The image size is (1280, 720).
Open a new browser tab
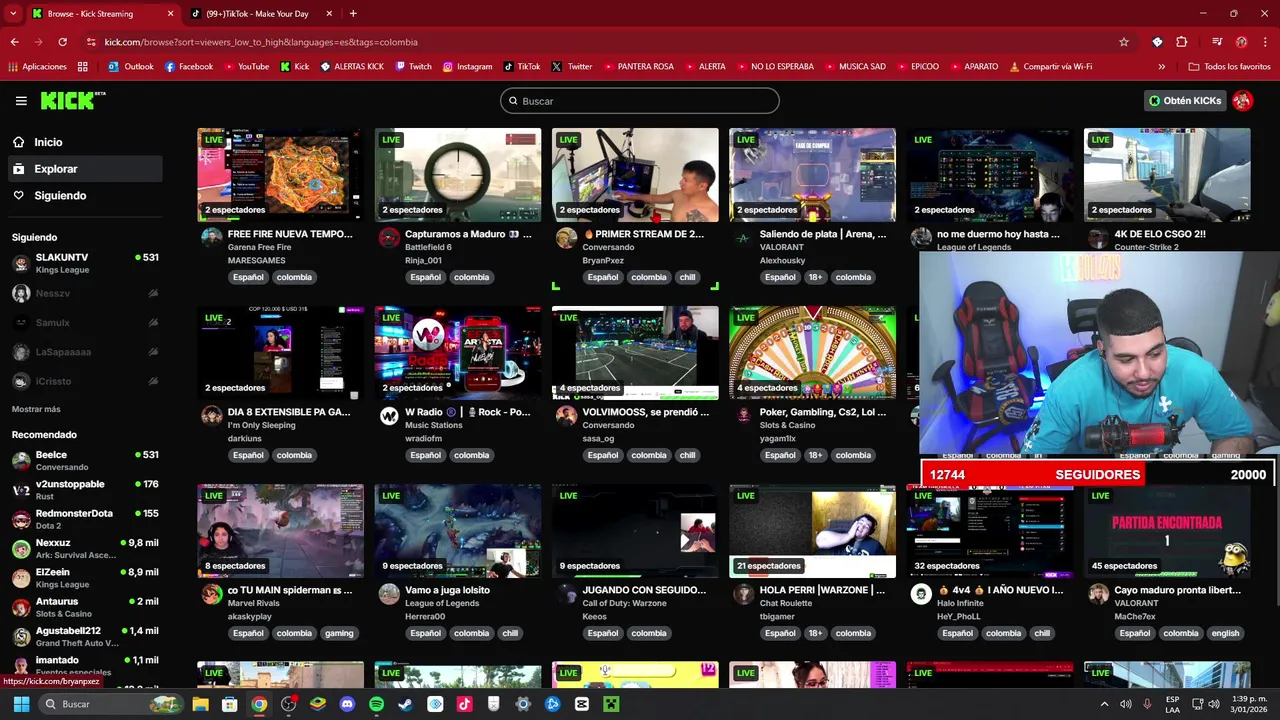(x=353, y=14)
